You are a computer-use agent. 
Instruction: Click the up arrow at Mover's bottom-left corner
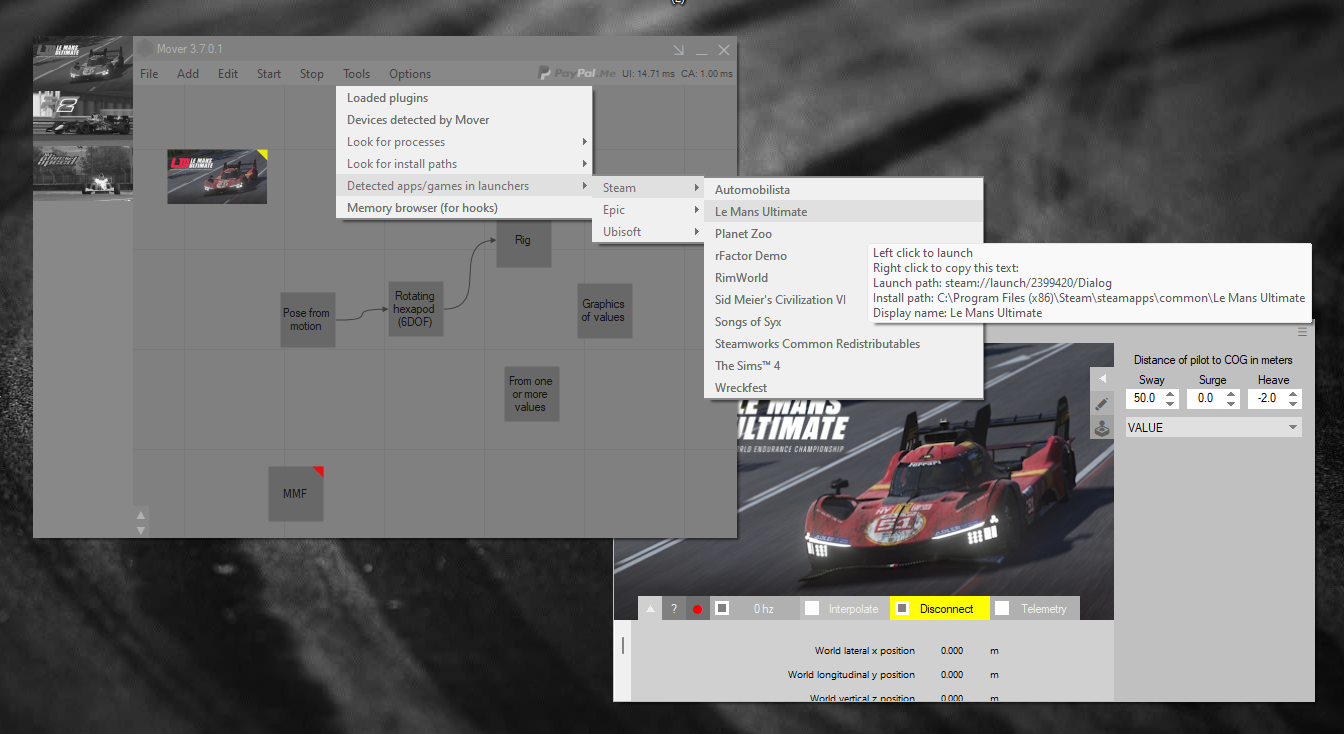(x=141, y=516)
